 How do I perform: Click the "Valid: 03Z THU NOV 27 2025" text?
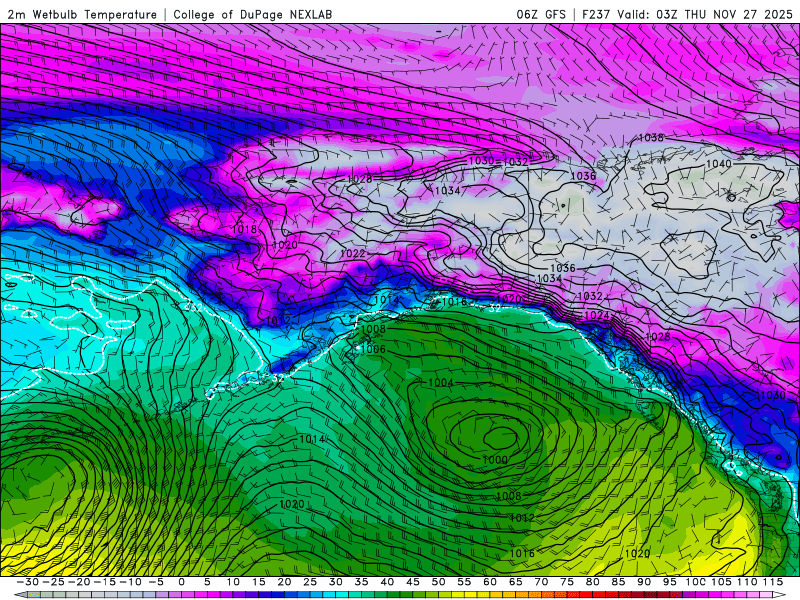click(705, 15)
